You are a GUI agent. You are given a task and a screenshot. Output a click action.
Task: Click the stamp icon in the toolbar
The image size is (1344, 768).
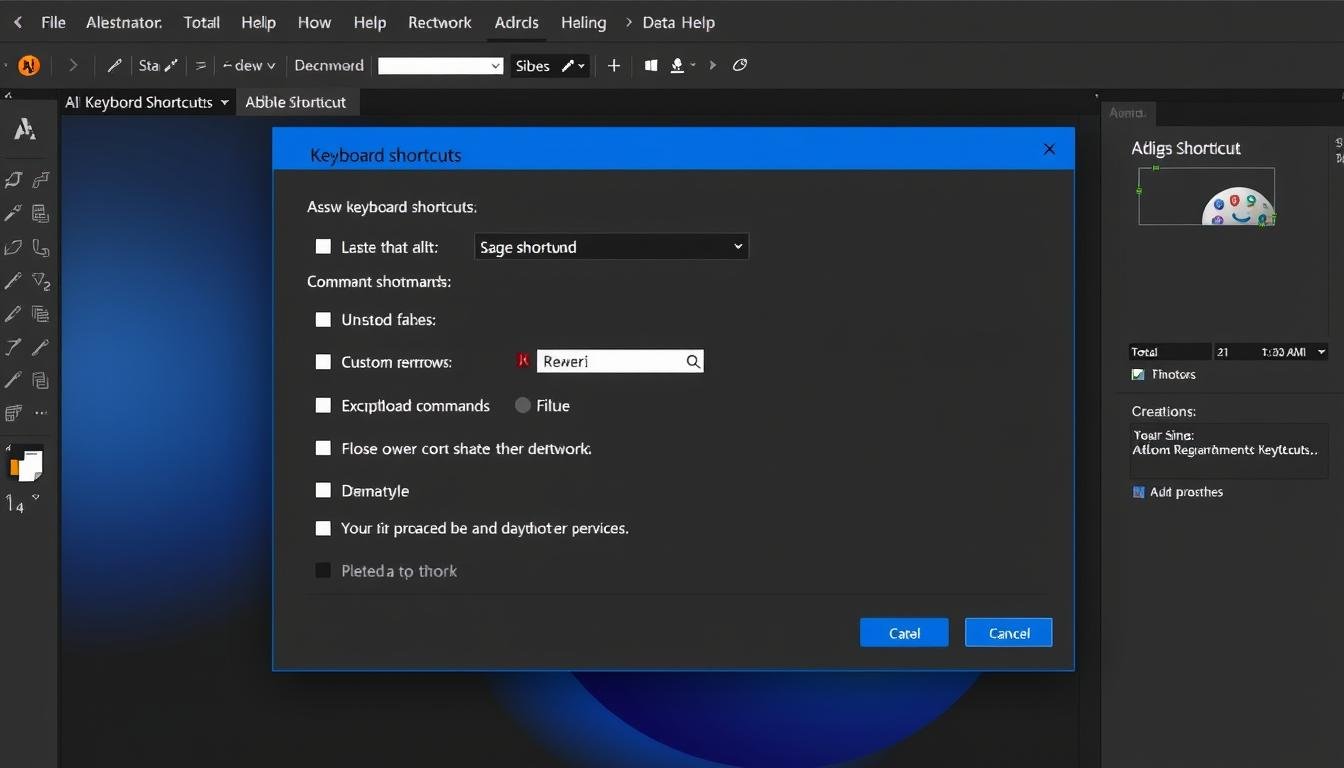pos(677,66)
